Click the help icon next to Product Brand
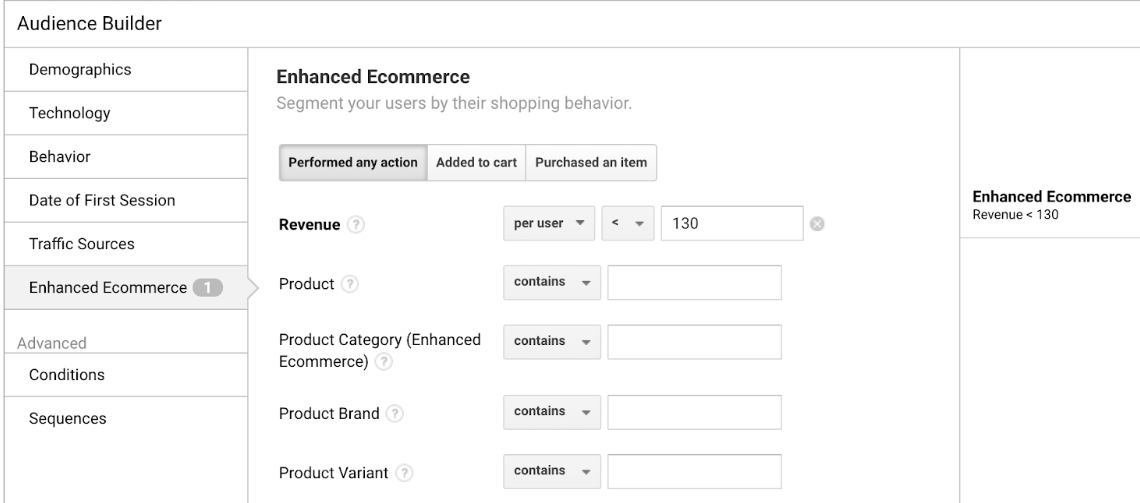 (x=394, y=414)
